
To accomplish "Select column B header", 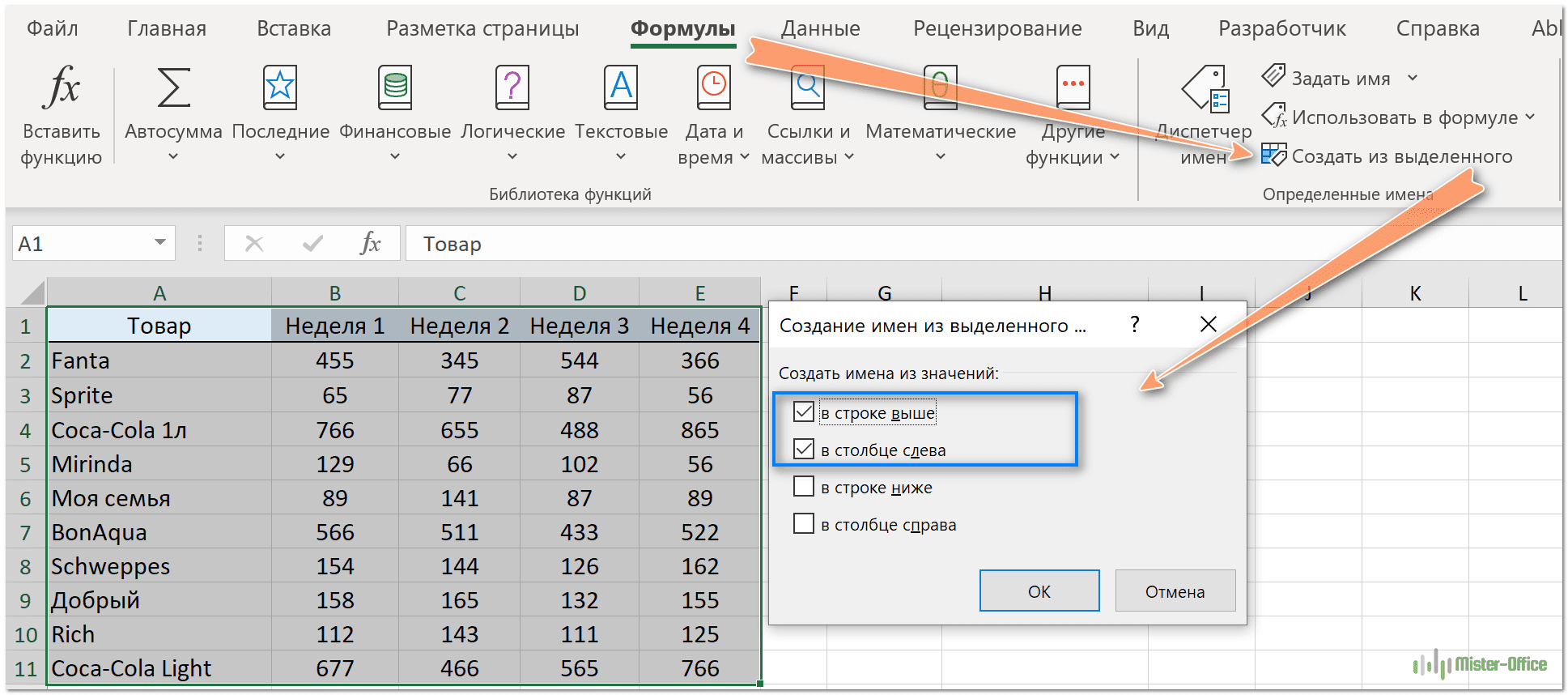I will 335,292.
